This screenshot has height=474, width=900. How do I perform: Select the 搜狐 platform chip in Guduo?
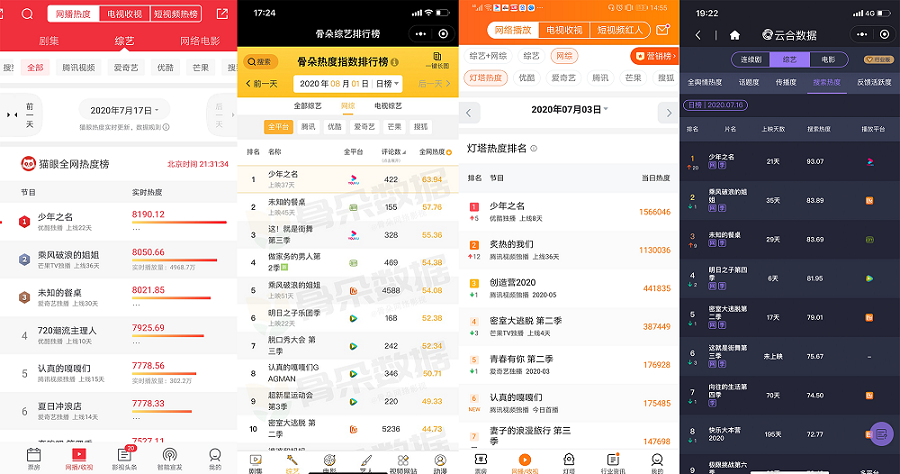421,127
